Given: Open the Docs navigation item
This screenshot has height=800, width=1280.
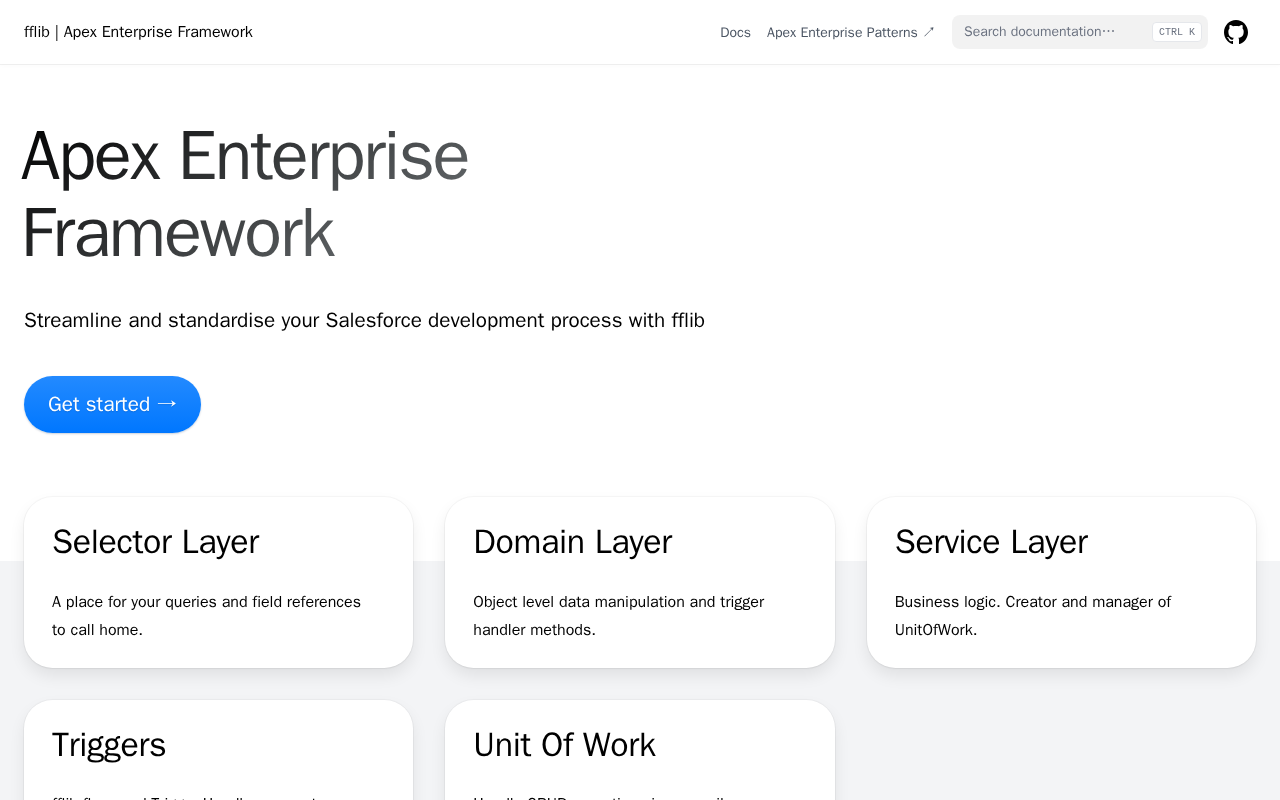Looking at the screenshot, I should click(735, 32).
